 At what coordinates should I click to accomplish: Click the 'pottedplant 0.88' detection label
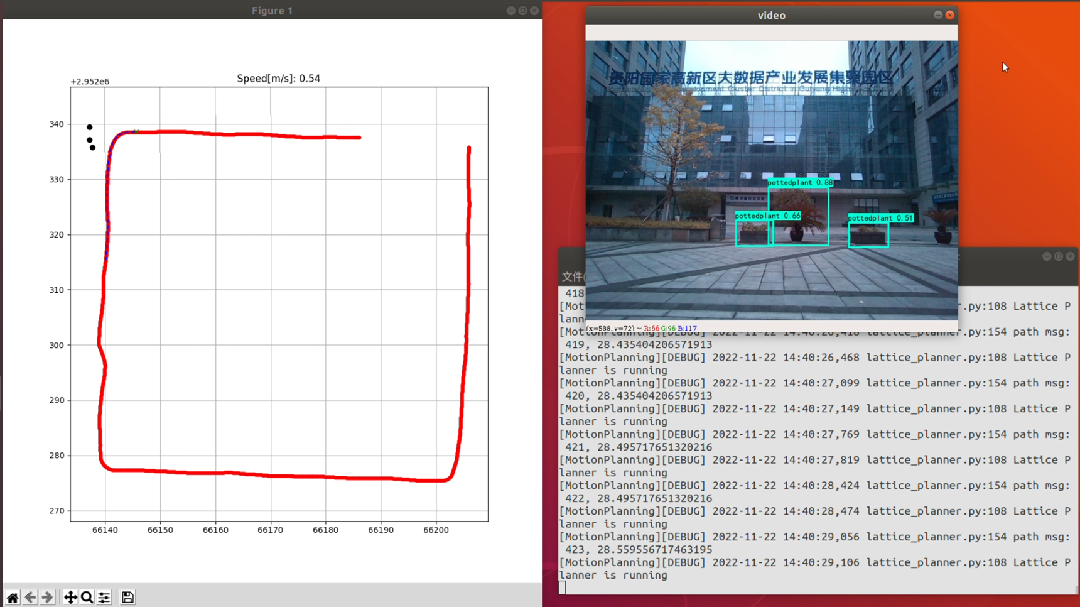point(800,183)
